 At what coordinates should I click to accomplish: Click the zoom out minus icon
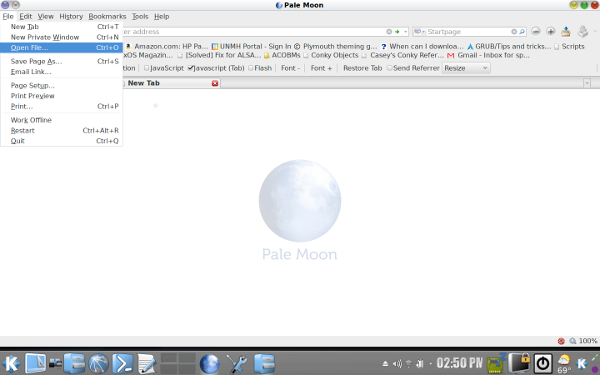click(536, 31)
